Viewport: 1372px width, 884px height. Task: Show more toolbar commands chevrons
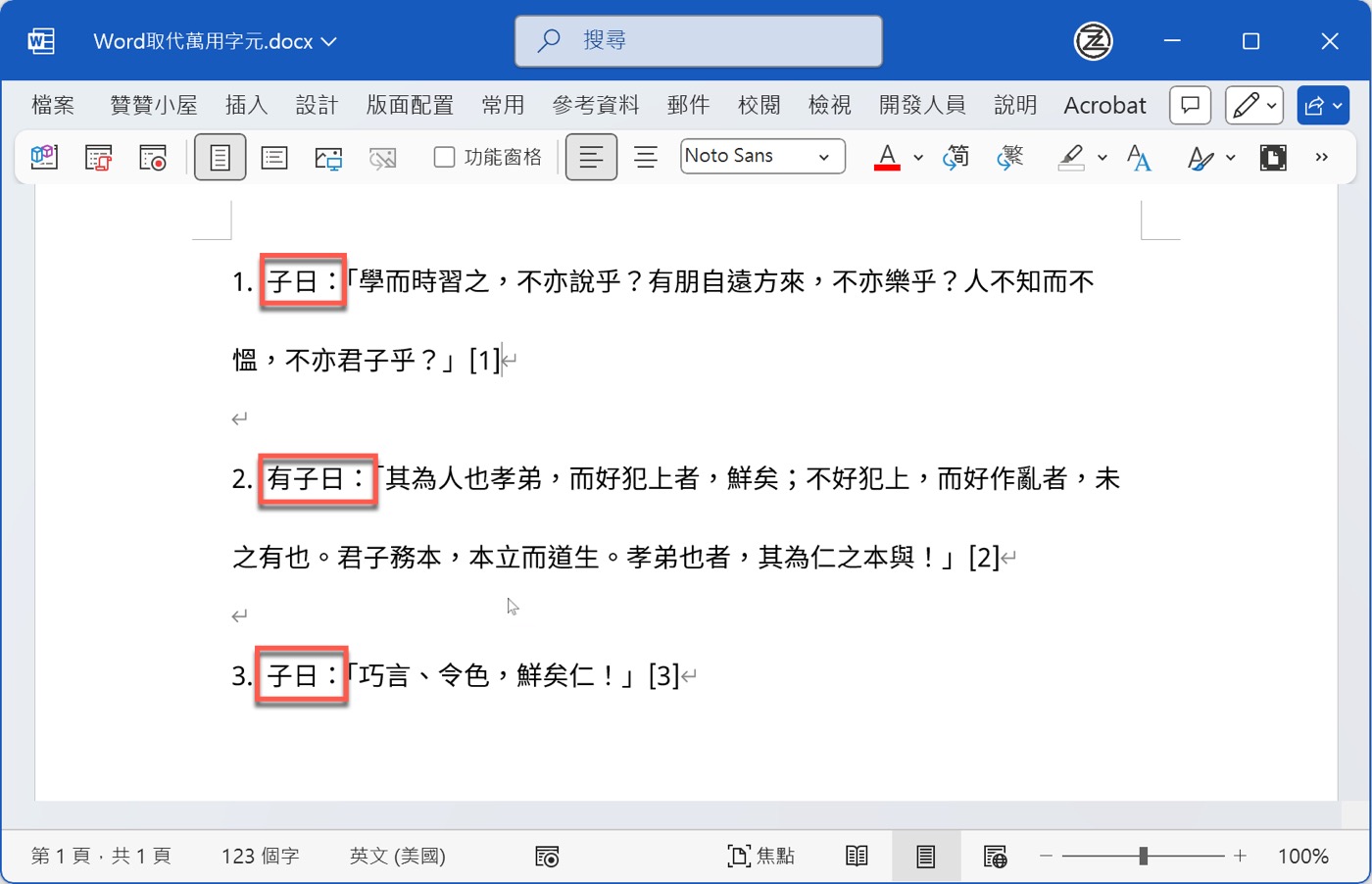[x=1322, y=157]
